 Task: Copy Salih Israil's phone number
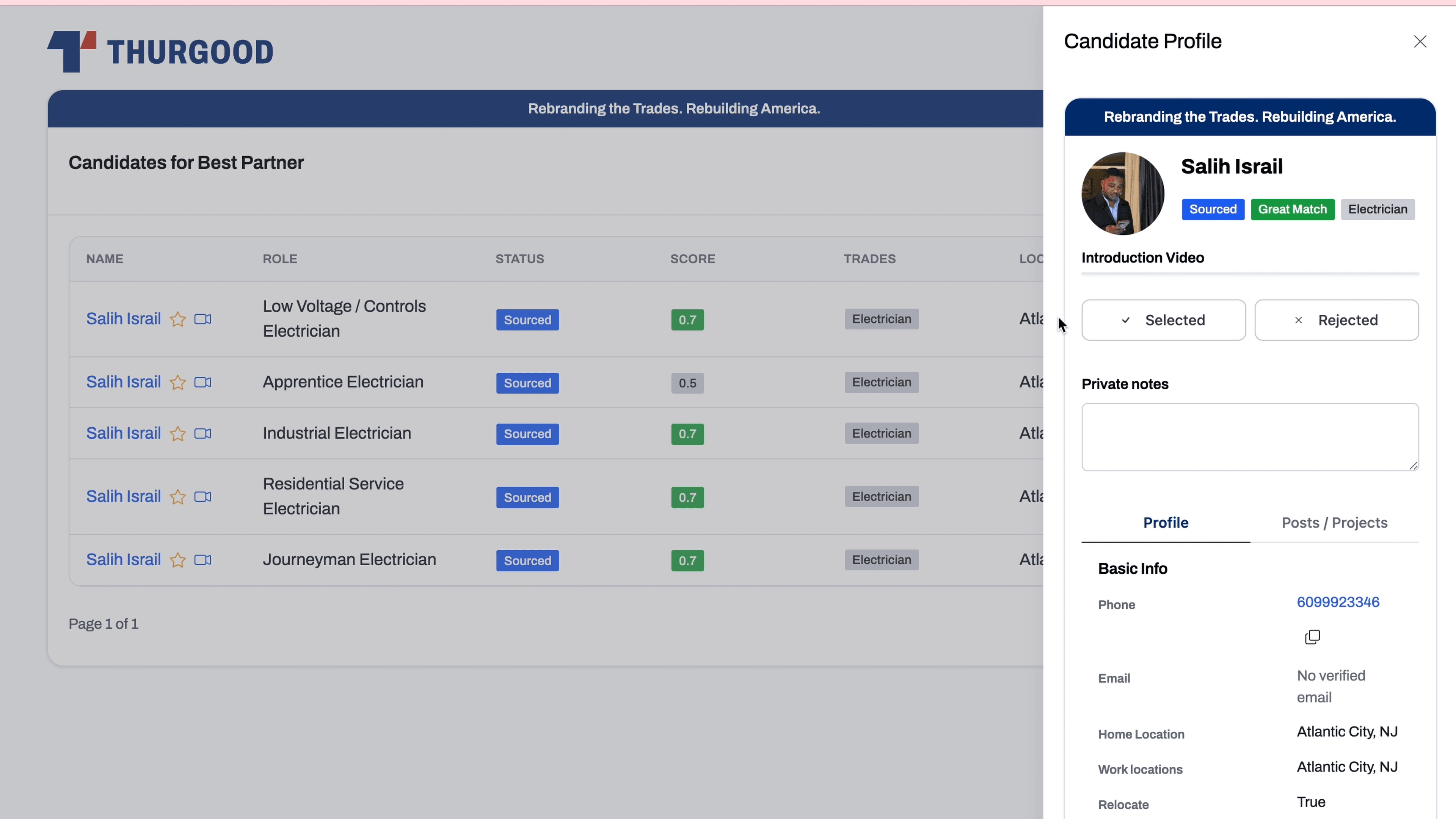click(x=1312, y=637)
